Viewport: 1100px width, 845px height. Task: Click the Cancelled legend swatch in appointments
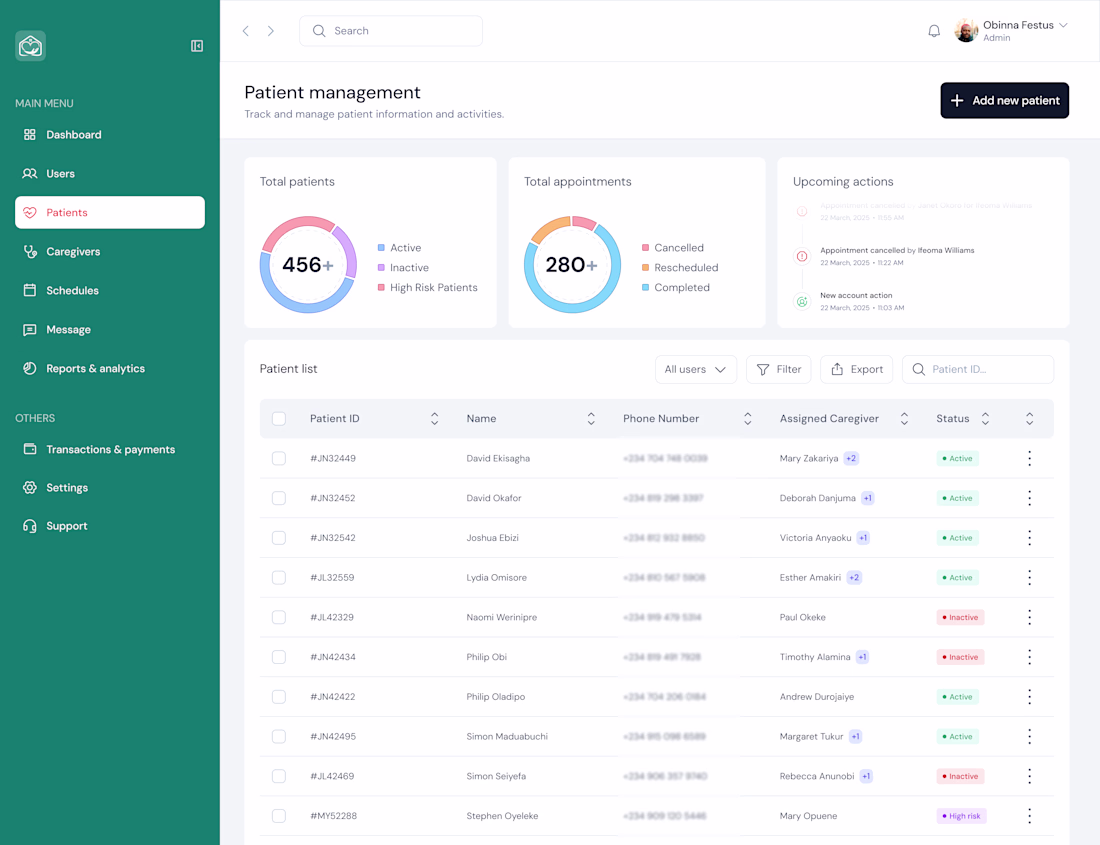pos(645,248)
